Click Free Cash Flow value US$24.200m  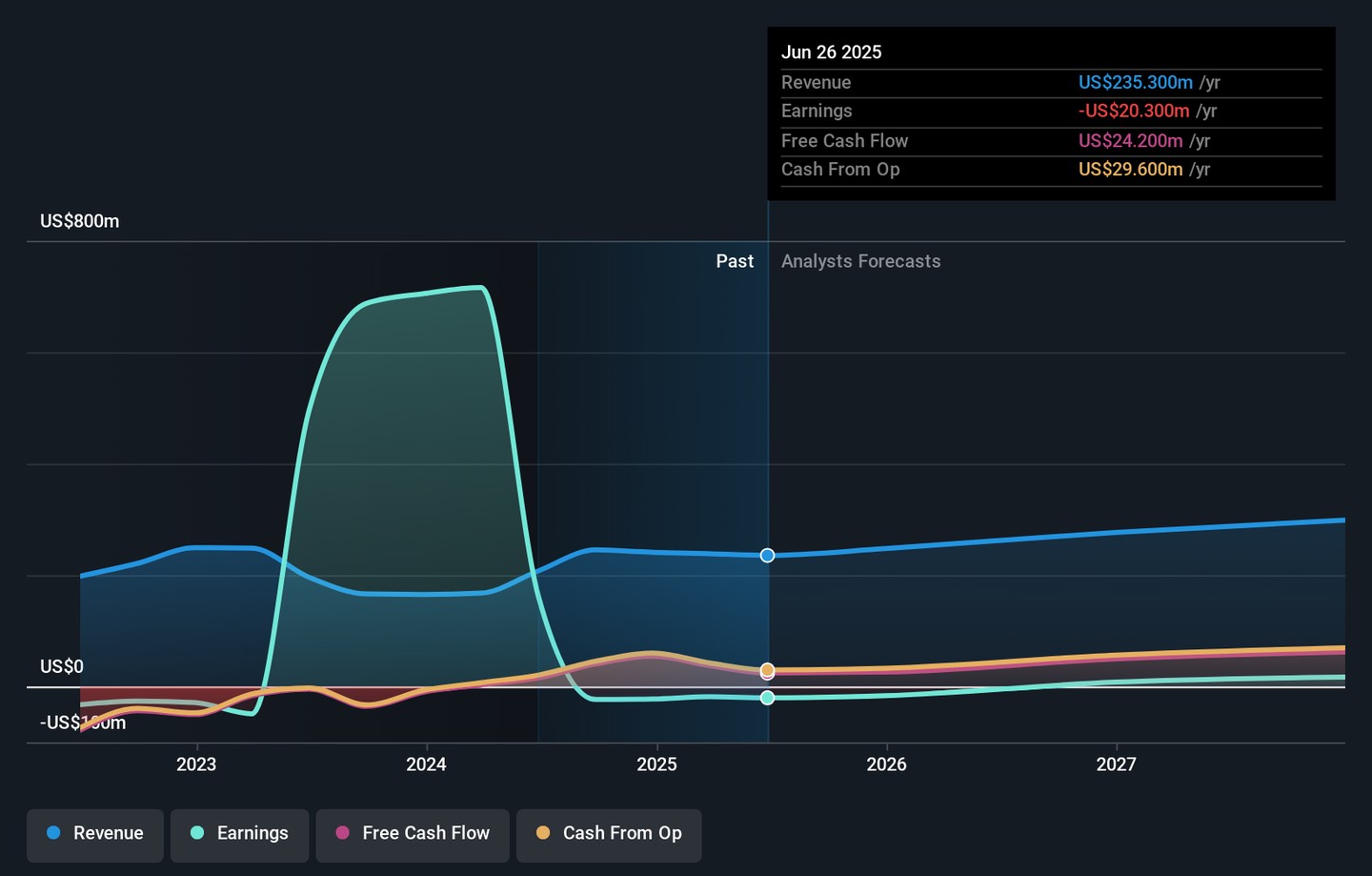coord(1130,141)
